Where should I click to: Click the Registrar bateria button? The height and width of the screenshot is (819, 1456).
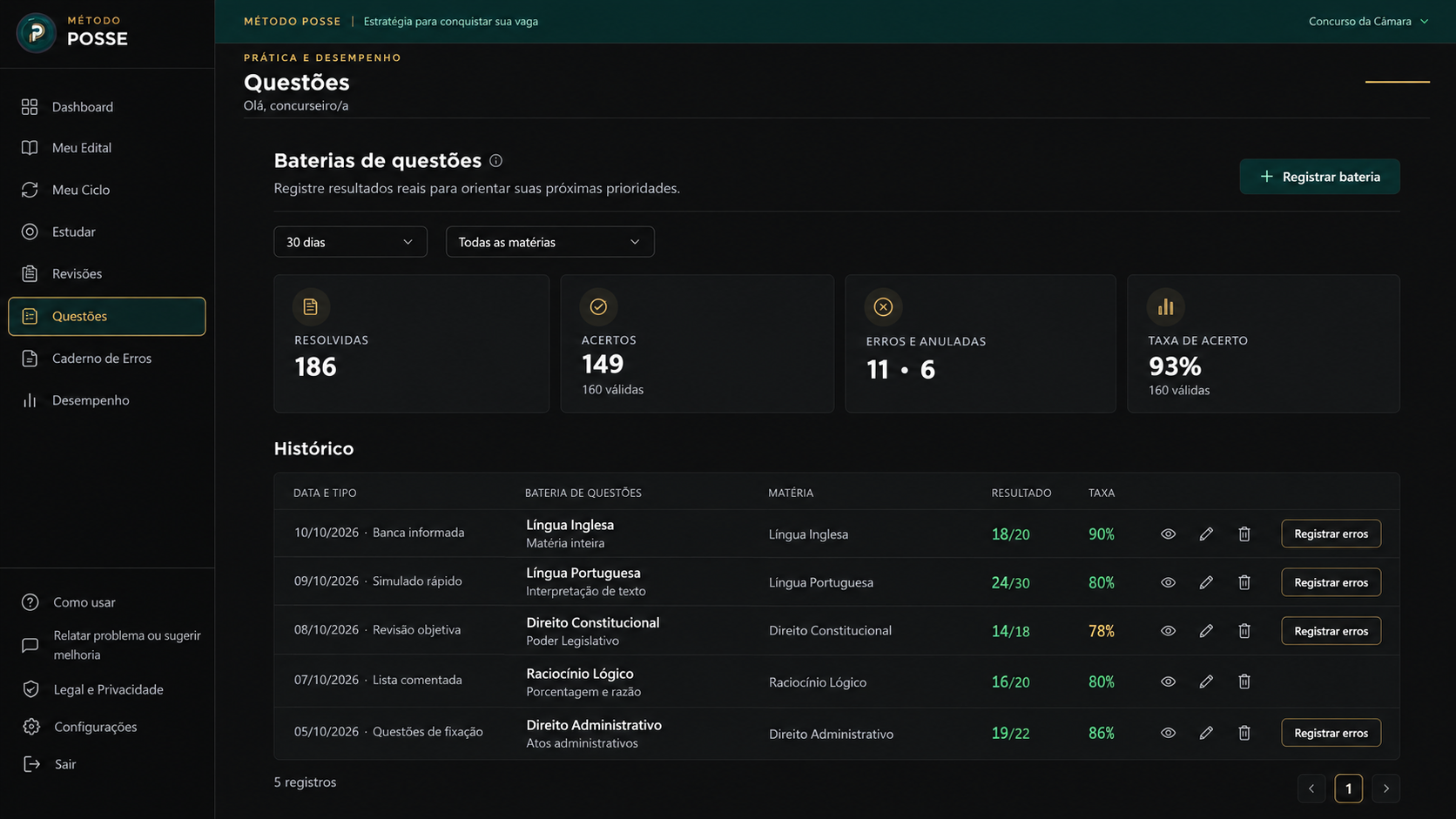pos(1319,177)
